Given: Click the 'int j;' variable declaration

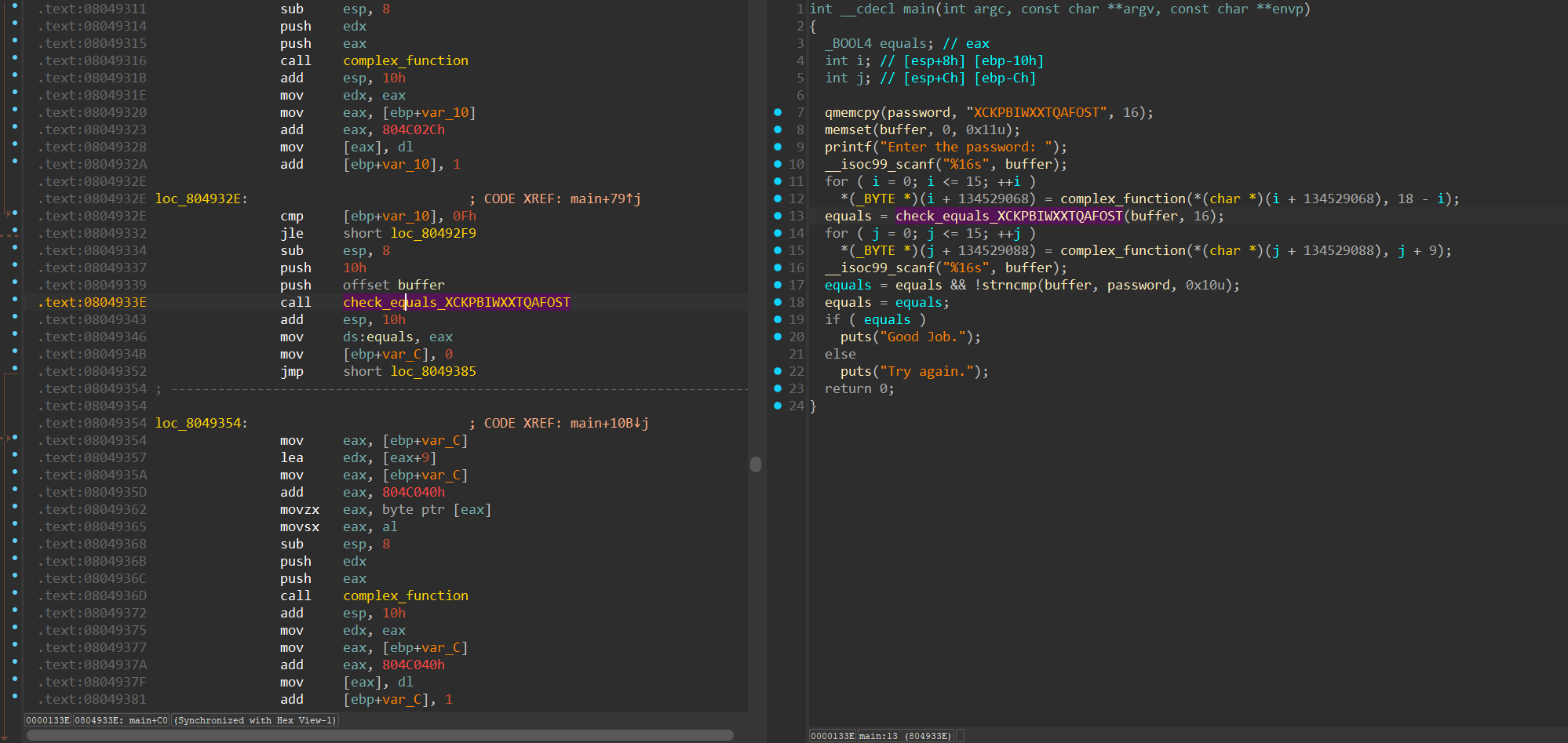Looking at the screenshot, I should click(x=848, y=78).
